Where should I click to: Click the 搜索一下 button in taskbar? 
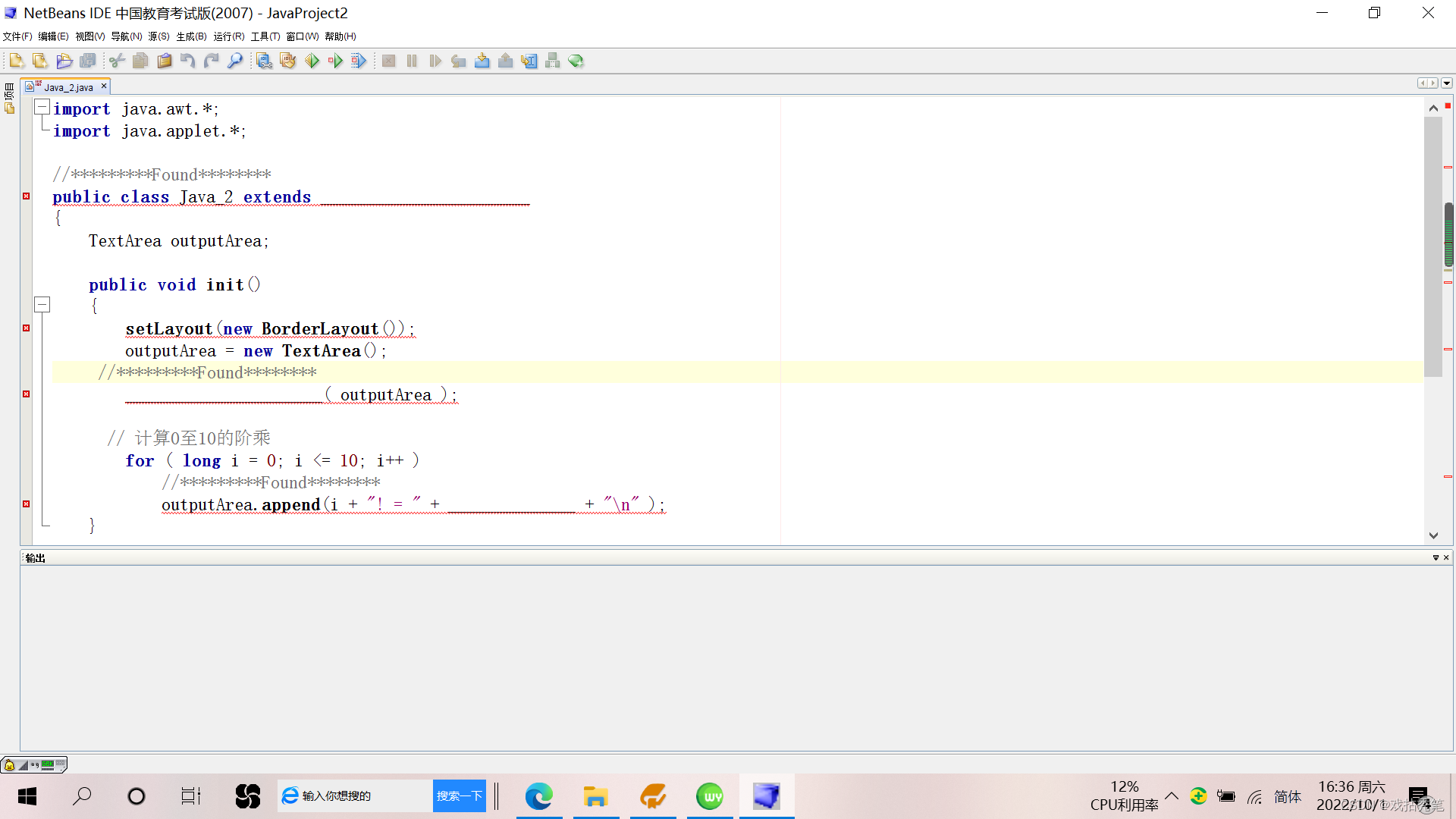459,795
